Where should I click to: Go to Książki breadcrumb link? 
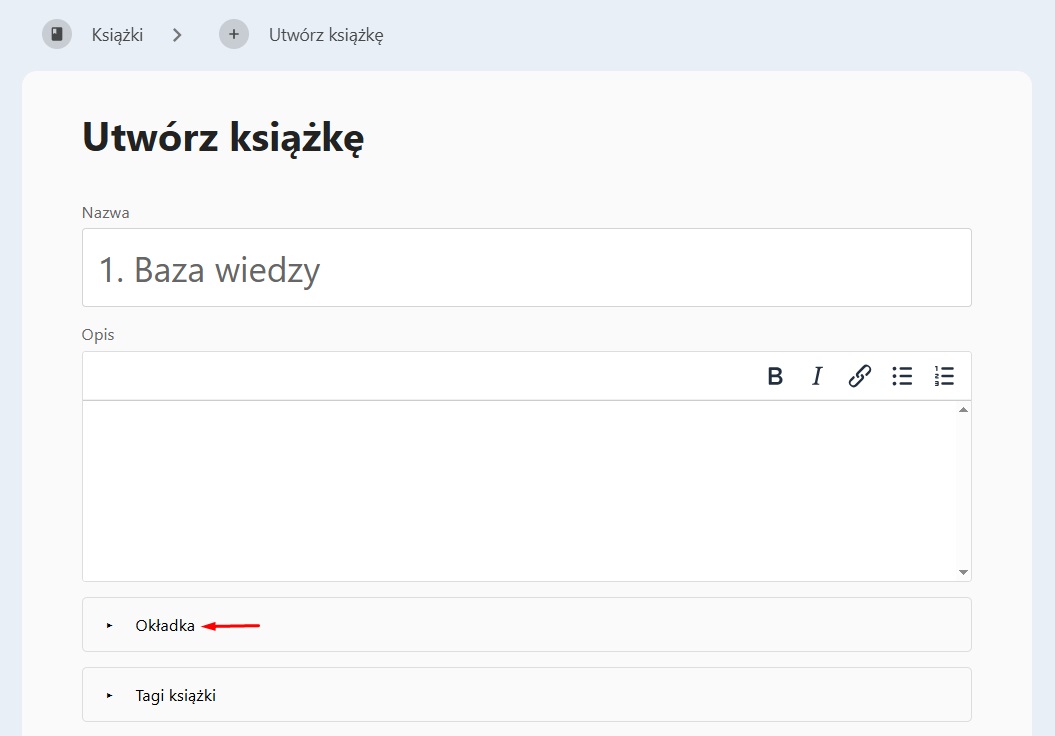pos(117,35)
